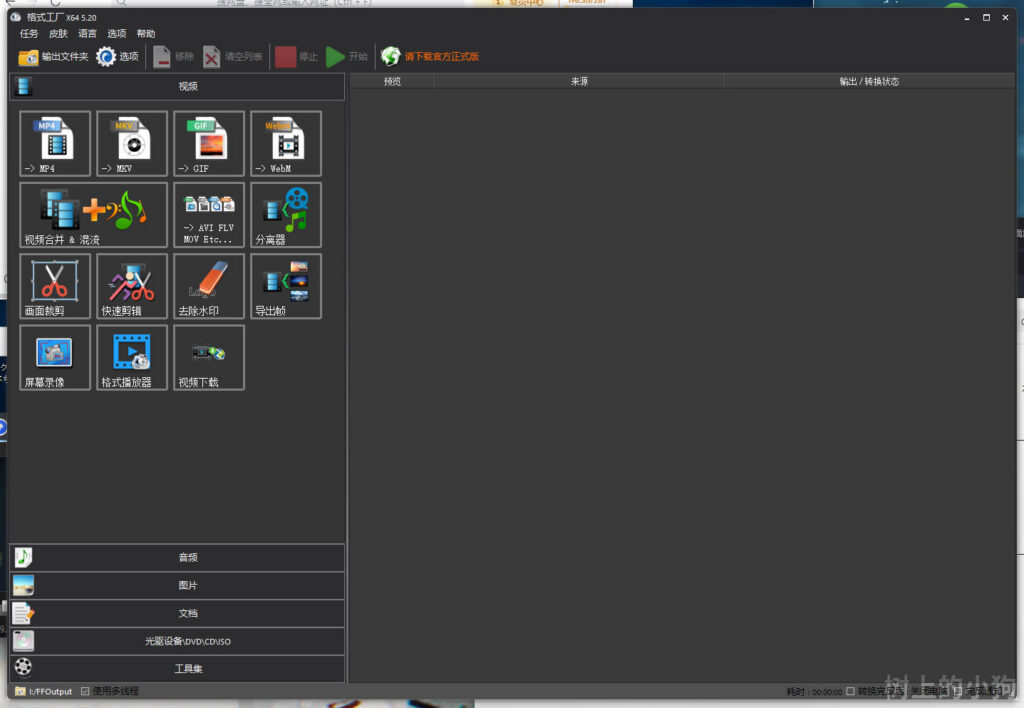This screenshot has width=1024, height=708.
Task: Toggle the 使用多线程 checkbox
Action: click(x=85, y=691)
